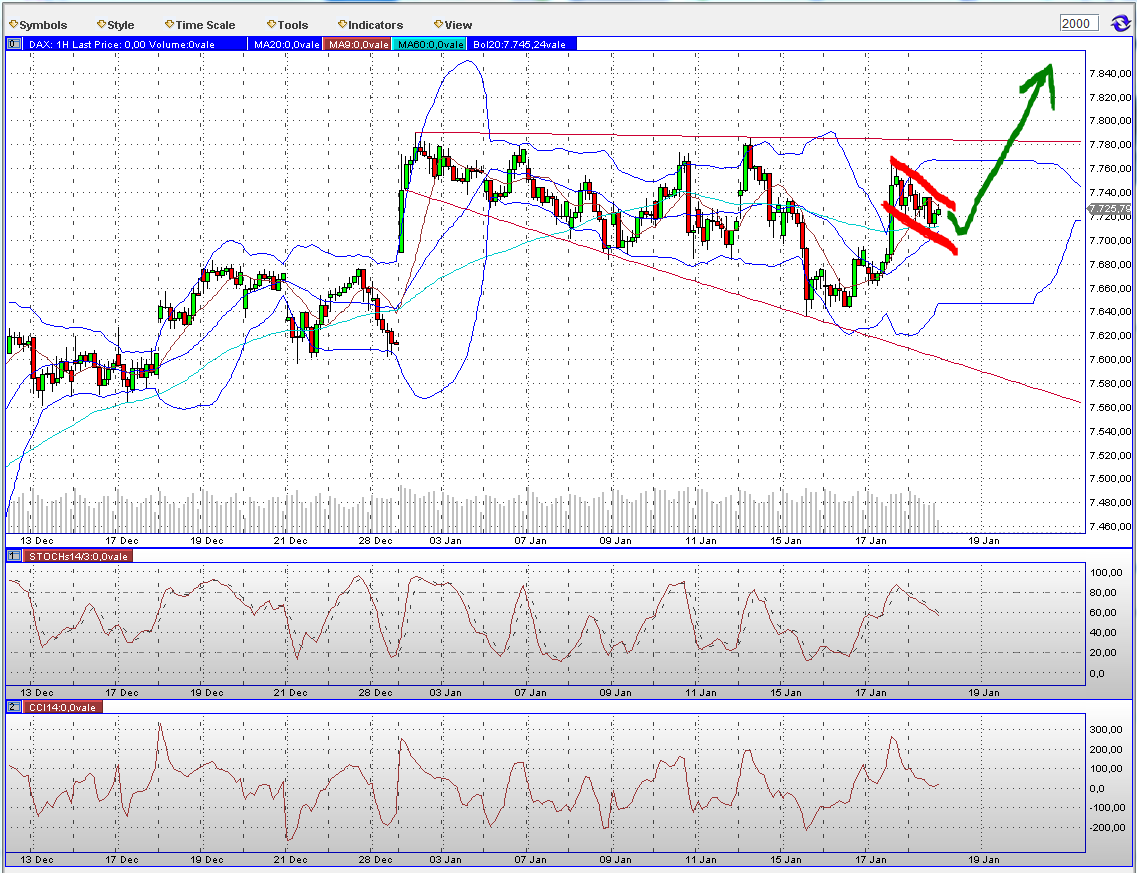
Task: Click the CCI14 indicator label
Action: click(62, 707)
